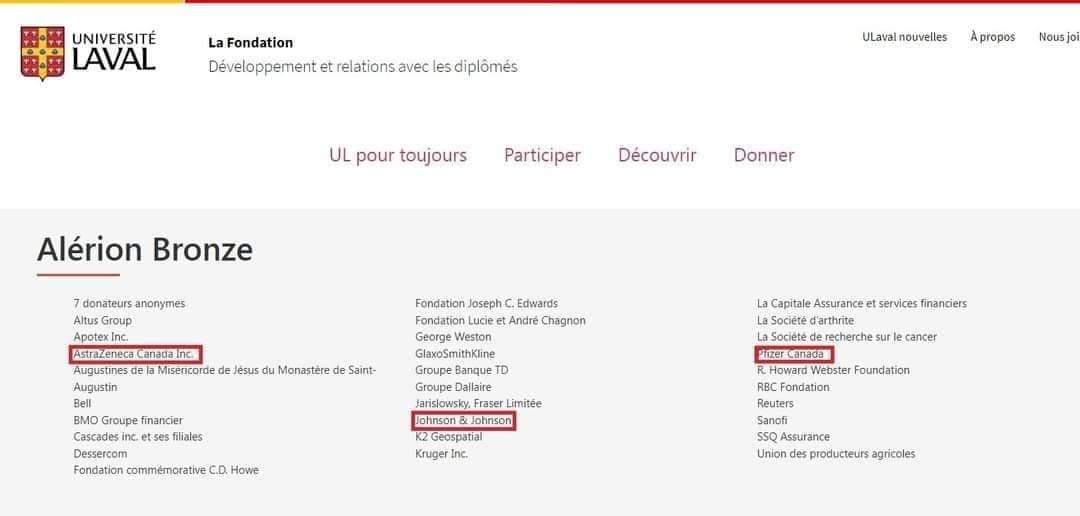This screenshot has width=1080, height=516.
Task: Click the Sanofi donor name
Action: click(x=772, y=420)
